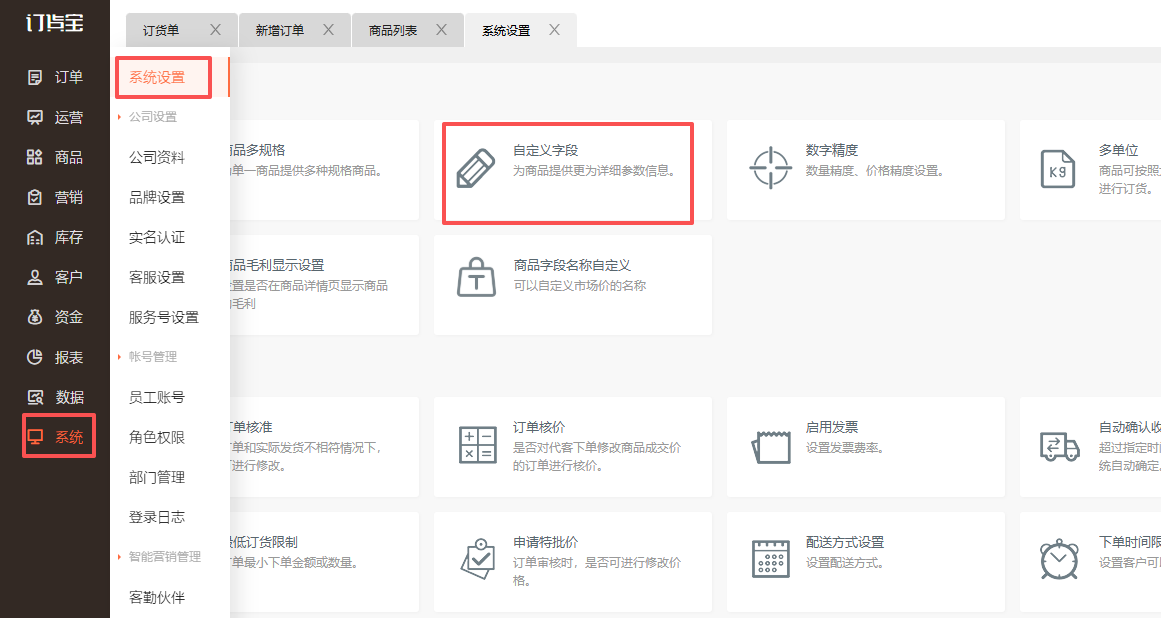Collapse the 公司设置 section arrow

tap(119, 117)
